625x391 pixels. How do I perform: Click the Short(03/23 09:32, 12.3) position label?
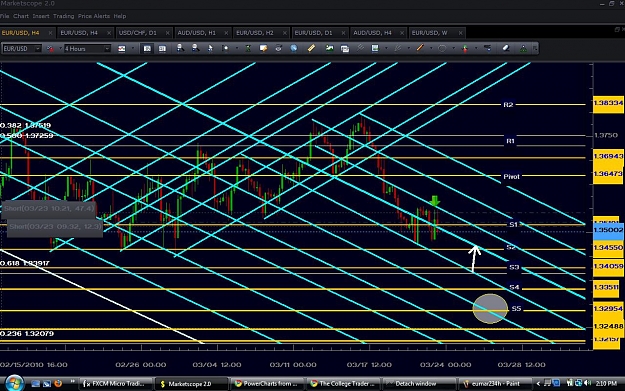55,227
